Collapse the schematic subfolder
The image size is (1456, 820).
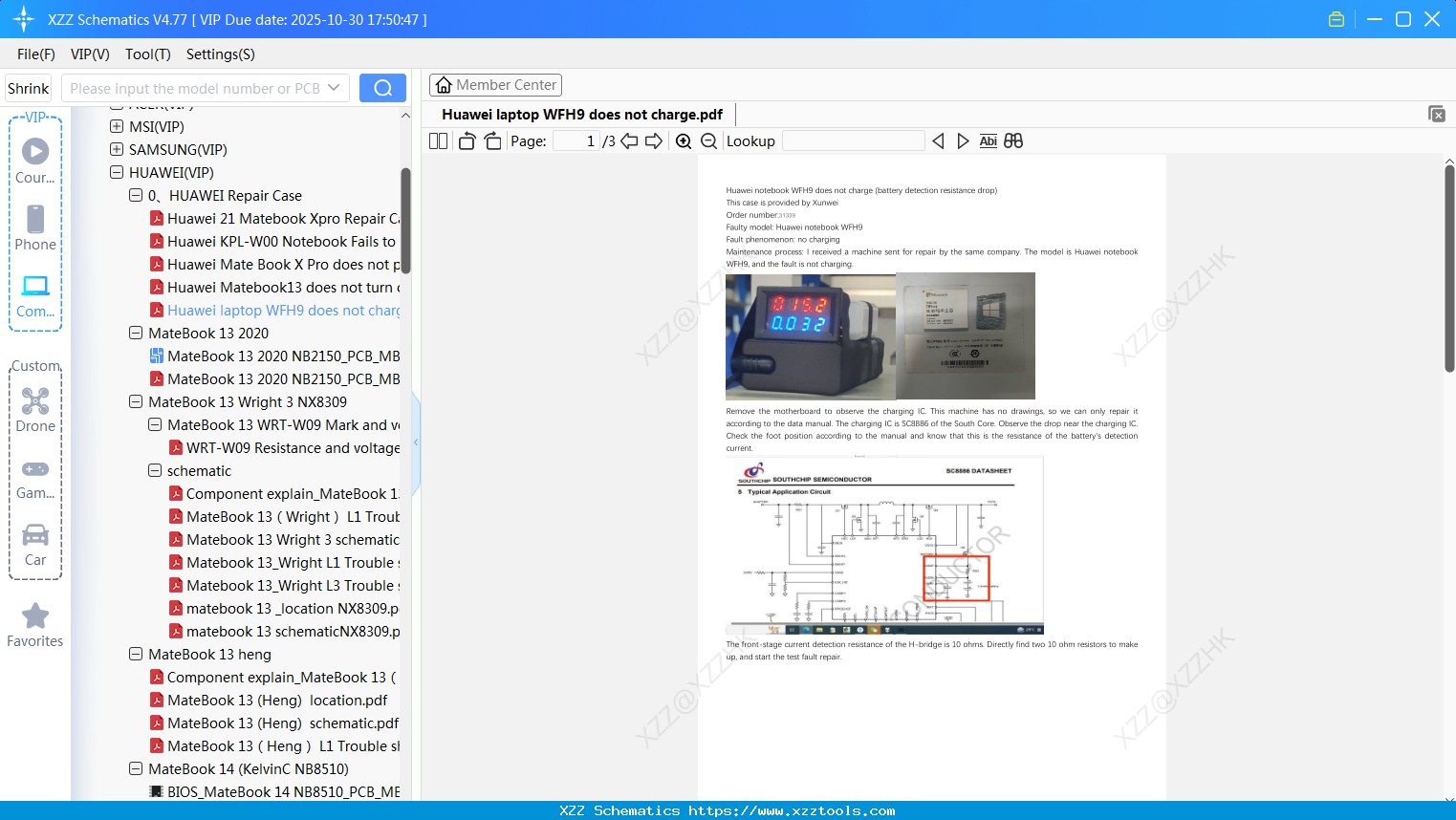click(x=155, y=470)
